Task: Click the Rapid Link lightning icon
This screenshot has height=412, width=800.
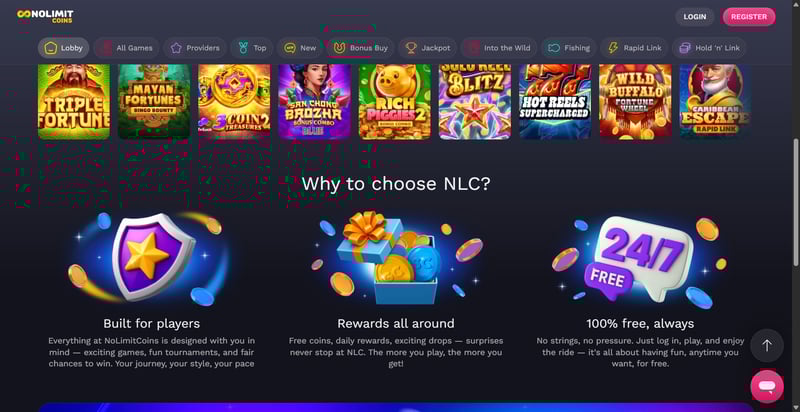Action: 613,48
